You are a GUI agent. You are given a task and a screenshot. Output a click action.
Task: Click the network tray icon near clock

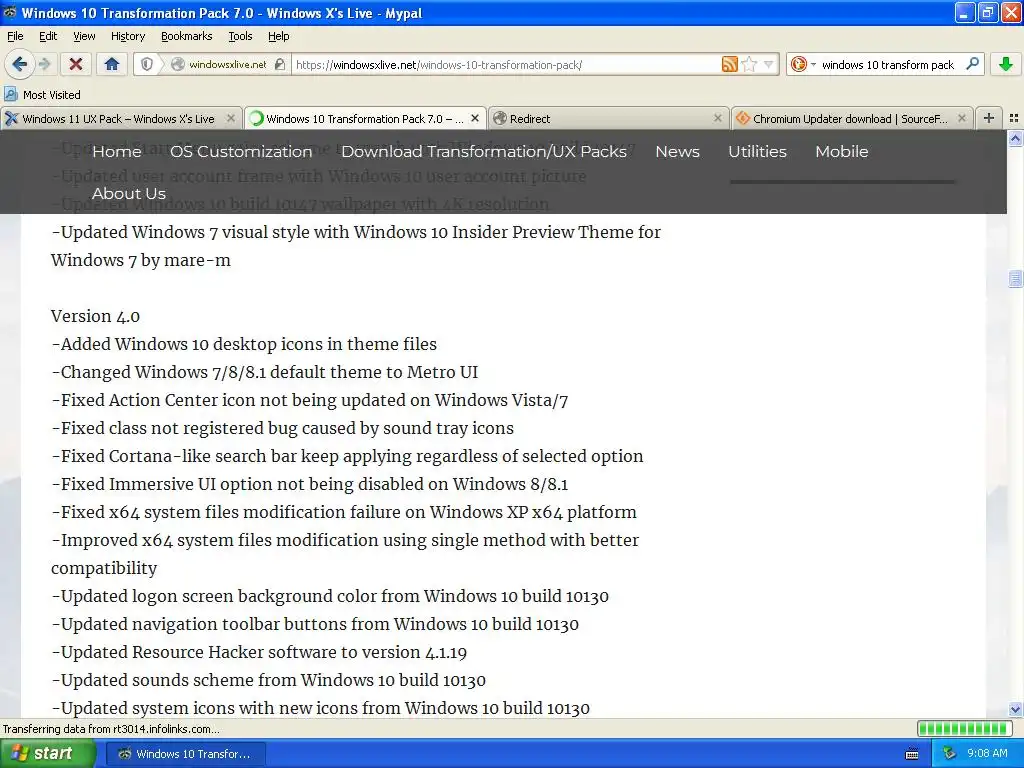click(x=949, y=754)
